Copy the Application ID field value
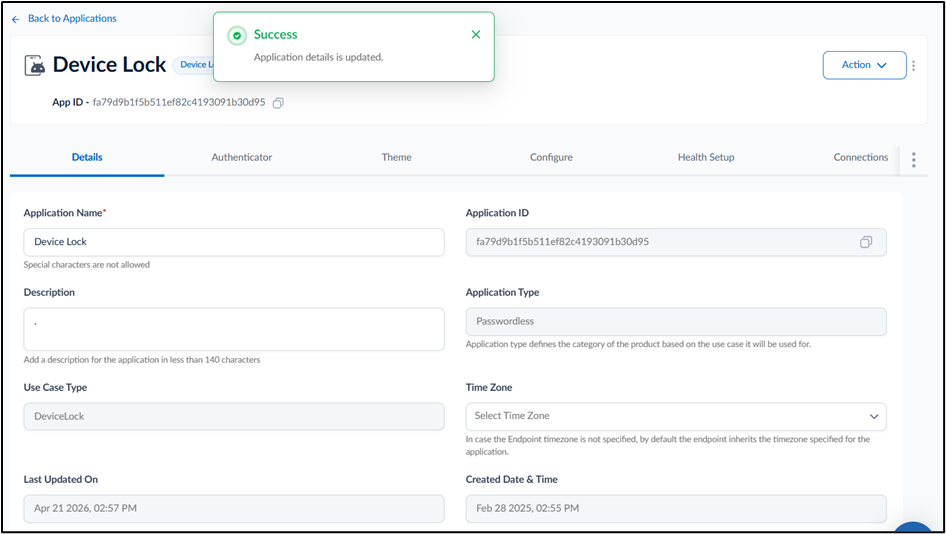The image size is (946, 534). point(866,242)
